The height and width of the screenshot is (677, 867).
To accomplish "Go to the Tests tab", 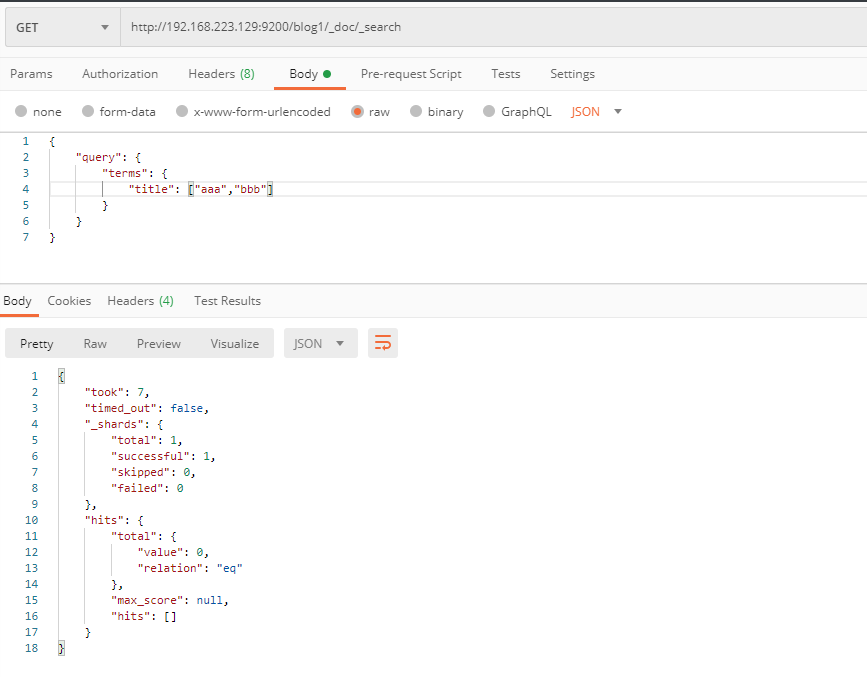I will pos(505,74).
